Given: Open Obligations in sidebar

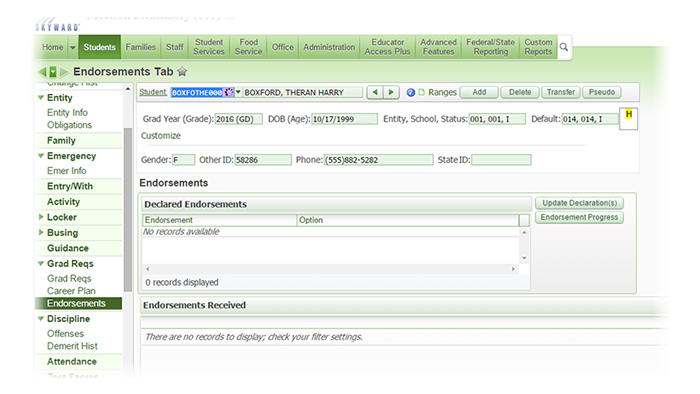Looking at the screenshot, I should point(70,125).
